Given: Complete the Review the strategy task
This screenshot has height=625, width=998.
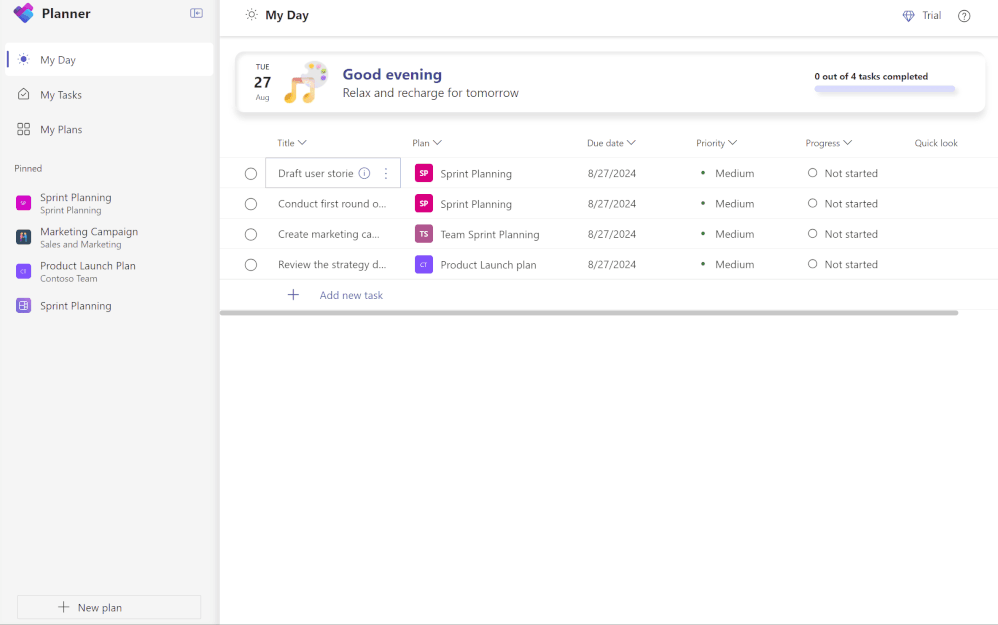Looking at the screenshot, I should [x=251, y=265].
